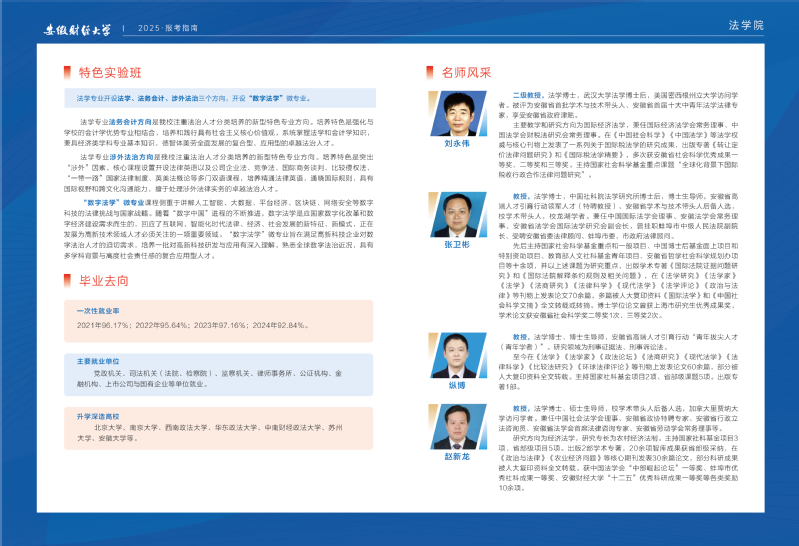
Task: Click the 2025·报考指南 header text
Action: pyautogui.click(x=168, y=28)
